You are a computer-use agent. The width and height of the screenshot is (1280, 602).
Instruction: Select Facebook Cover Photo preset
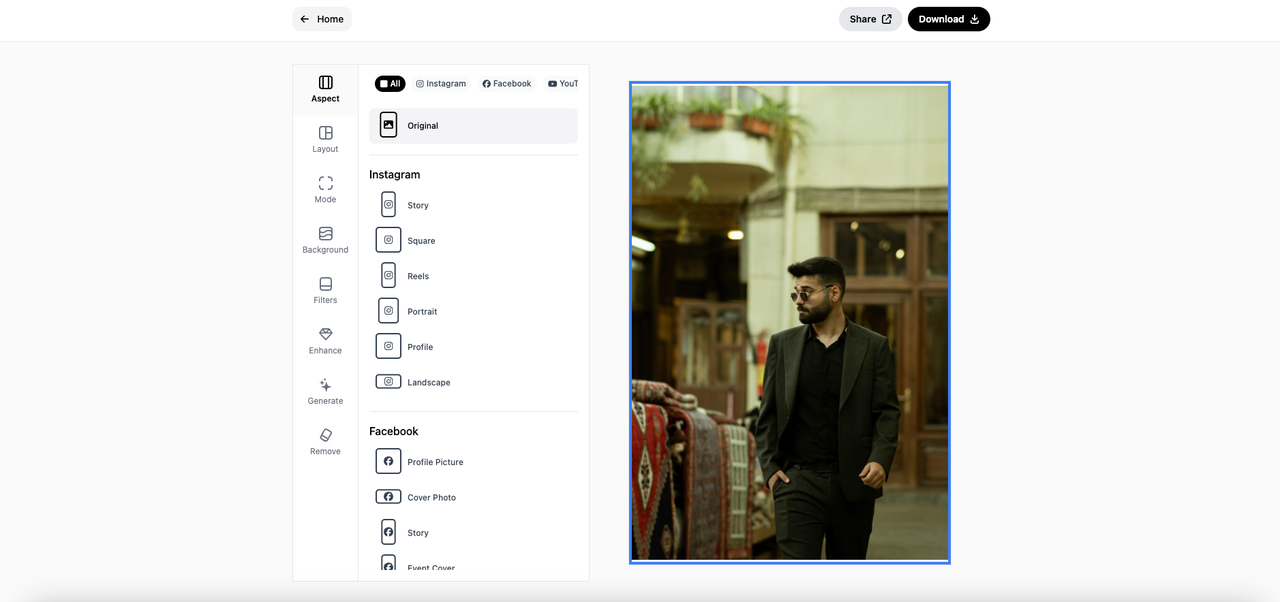[x=473, y=497]
